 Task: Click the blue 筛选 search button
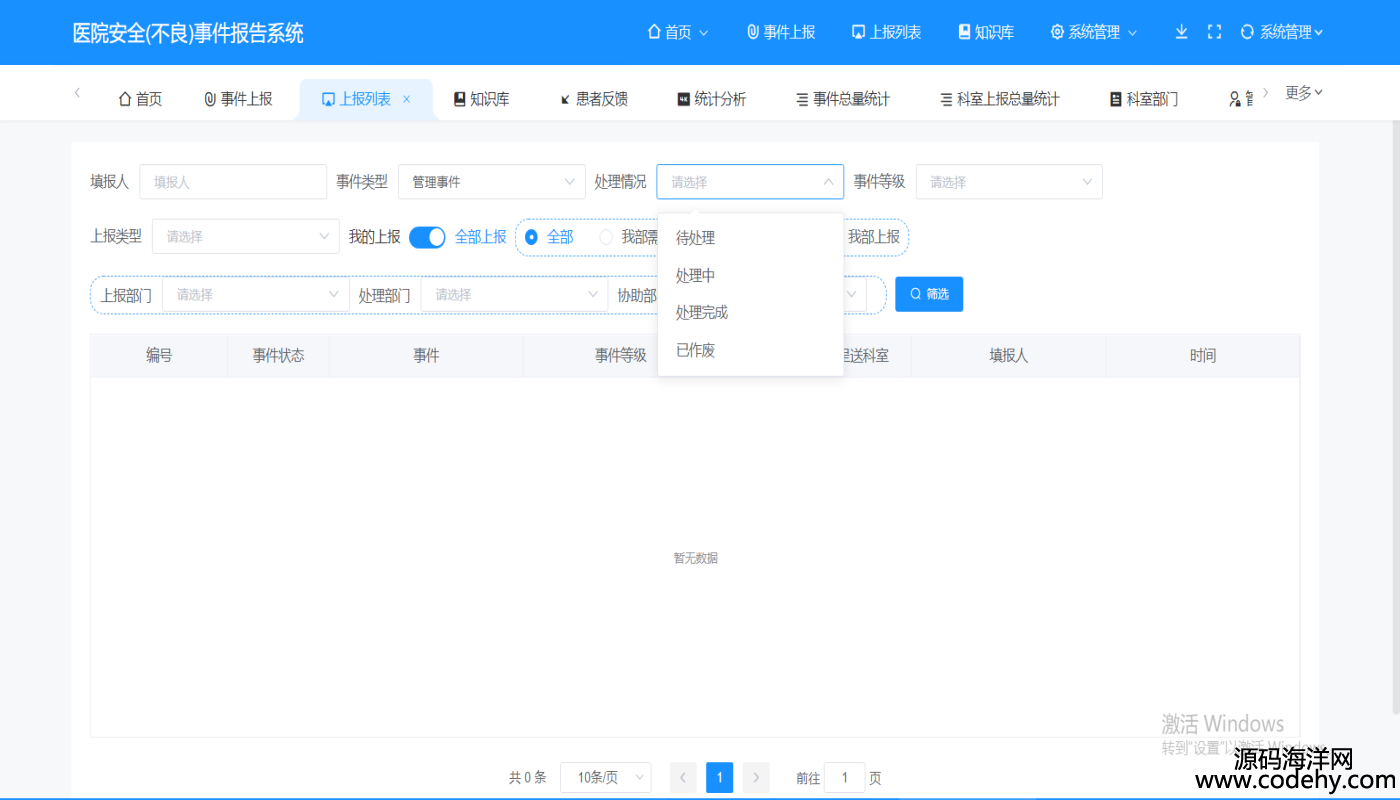tap(928, 294)
